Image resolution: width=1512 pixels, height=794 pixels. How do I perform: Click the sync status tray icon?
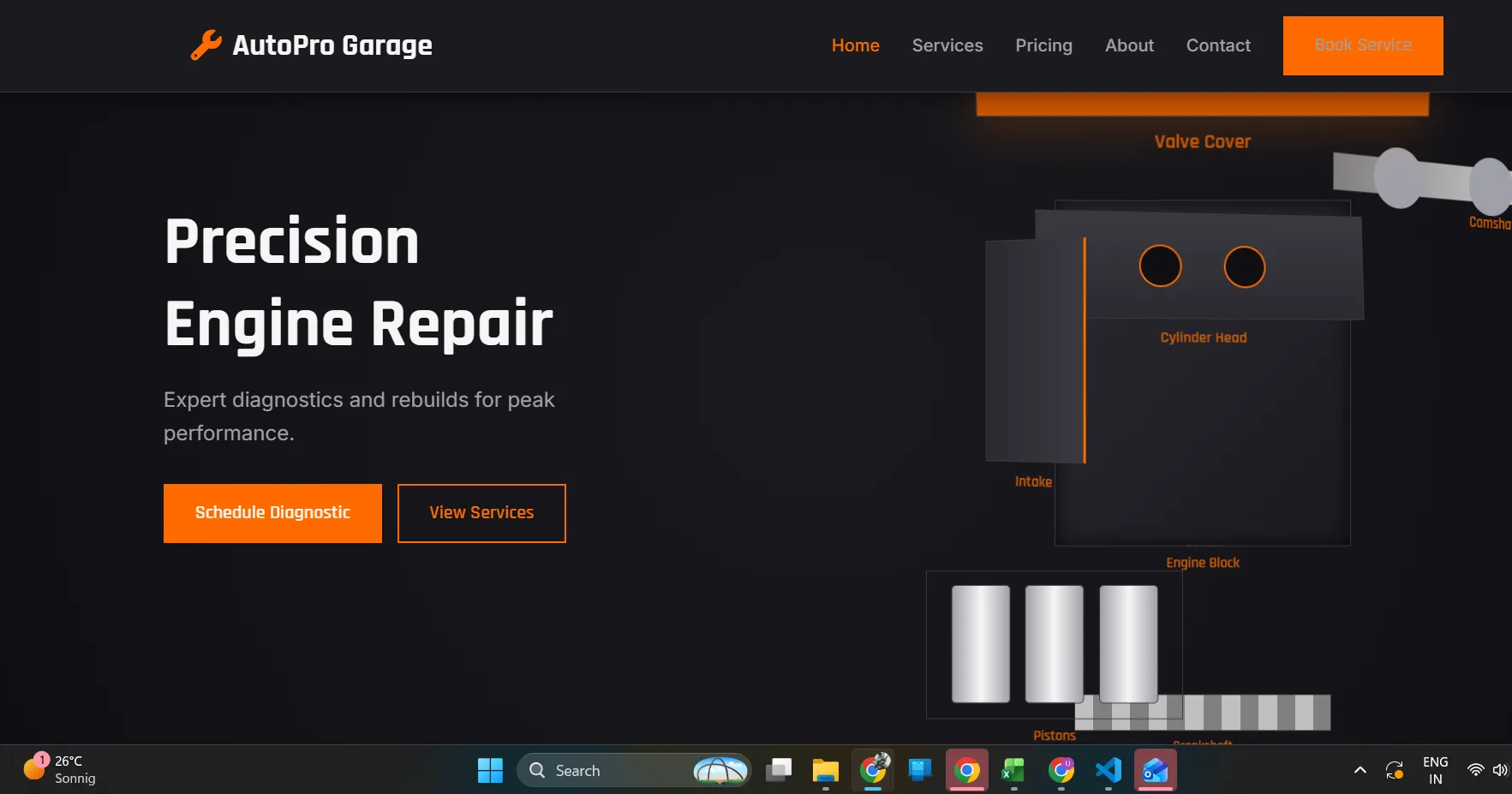click(x=1395, y=770)
